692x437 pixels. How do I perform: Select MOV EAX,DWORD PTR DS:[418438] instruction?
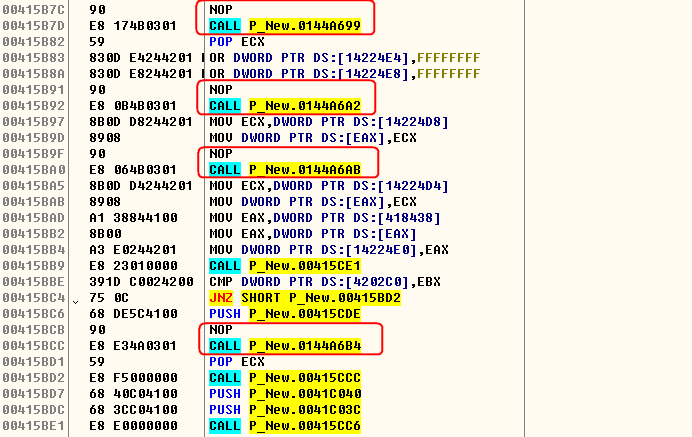325,218
